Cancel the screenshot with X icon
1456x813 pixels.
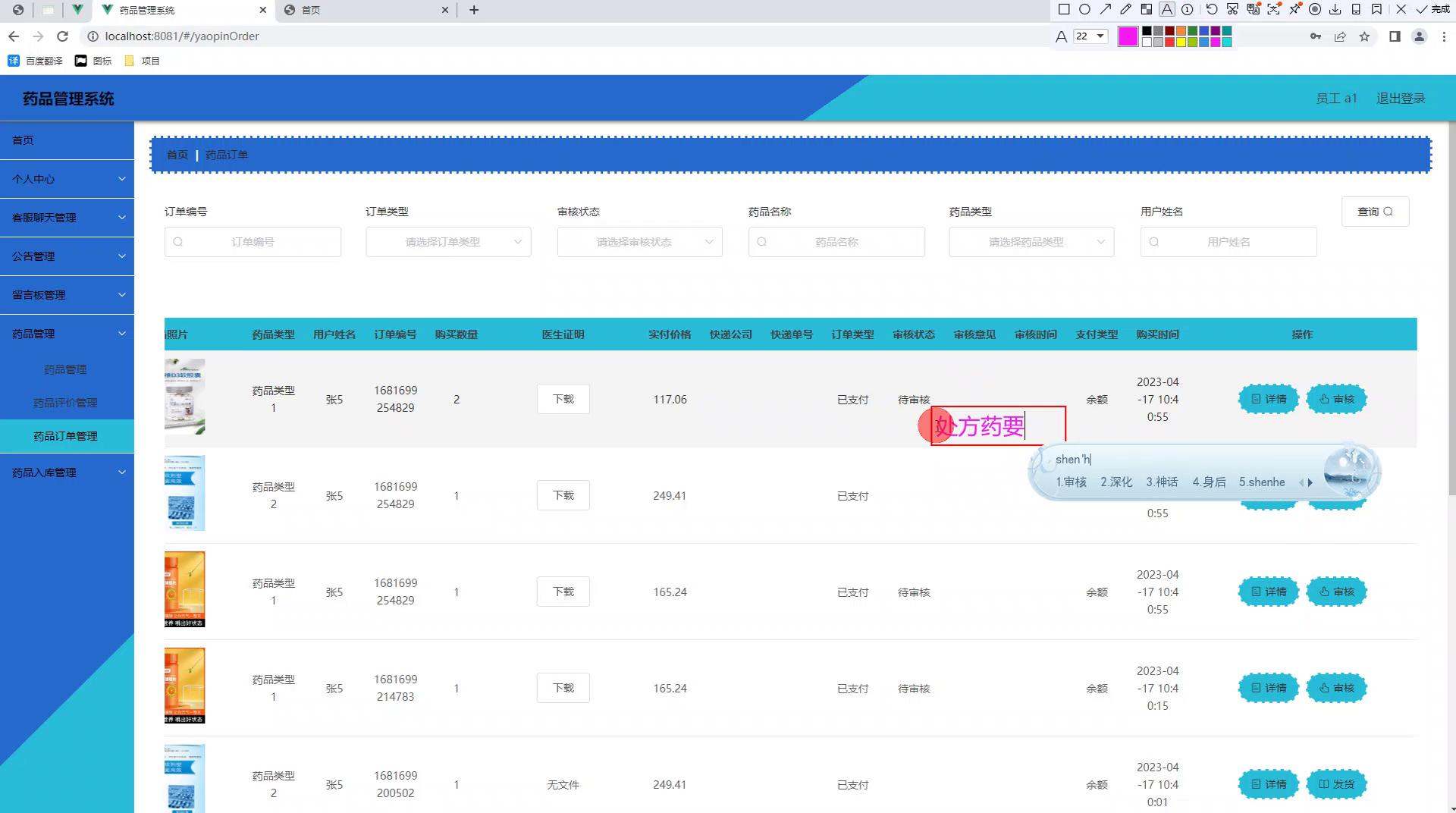[1401, 10]
